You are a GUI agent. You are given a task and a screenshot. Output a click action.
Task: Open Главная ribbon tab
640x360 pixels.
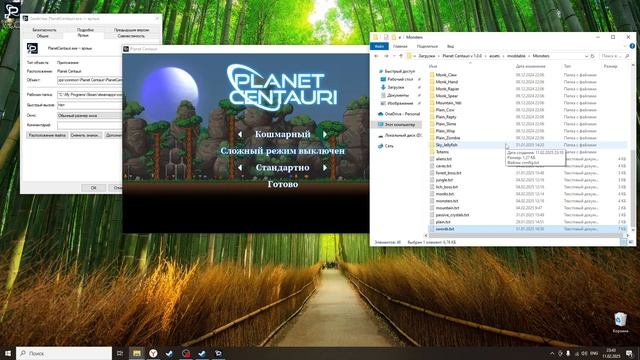pyautogui.click(x=400, y=47)
